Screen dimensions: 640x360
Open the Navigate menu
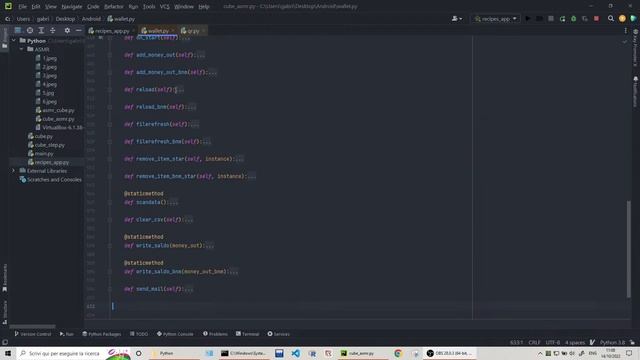point(71,7)
